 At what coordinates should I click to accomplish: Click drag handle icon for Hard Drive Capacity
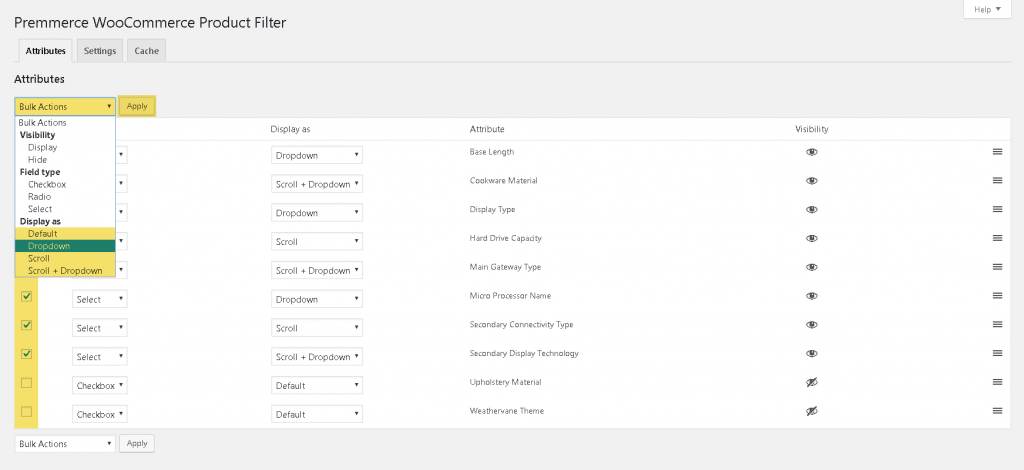pos(997,238)
